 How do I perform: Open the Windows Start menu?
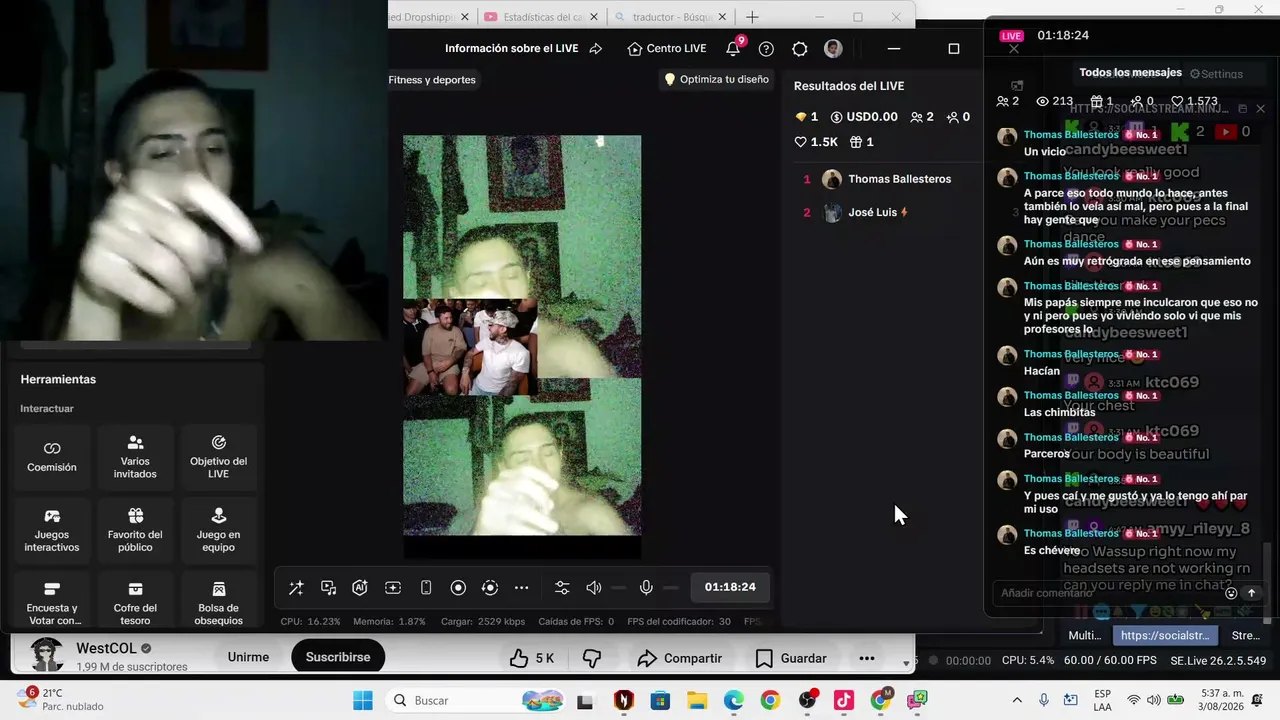click(x=362, y=700)
